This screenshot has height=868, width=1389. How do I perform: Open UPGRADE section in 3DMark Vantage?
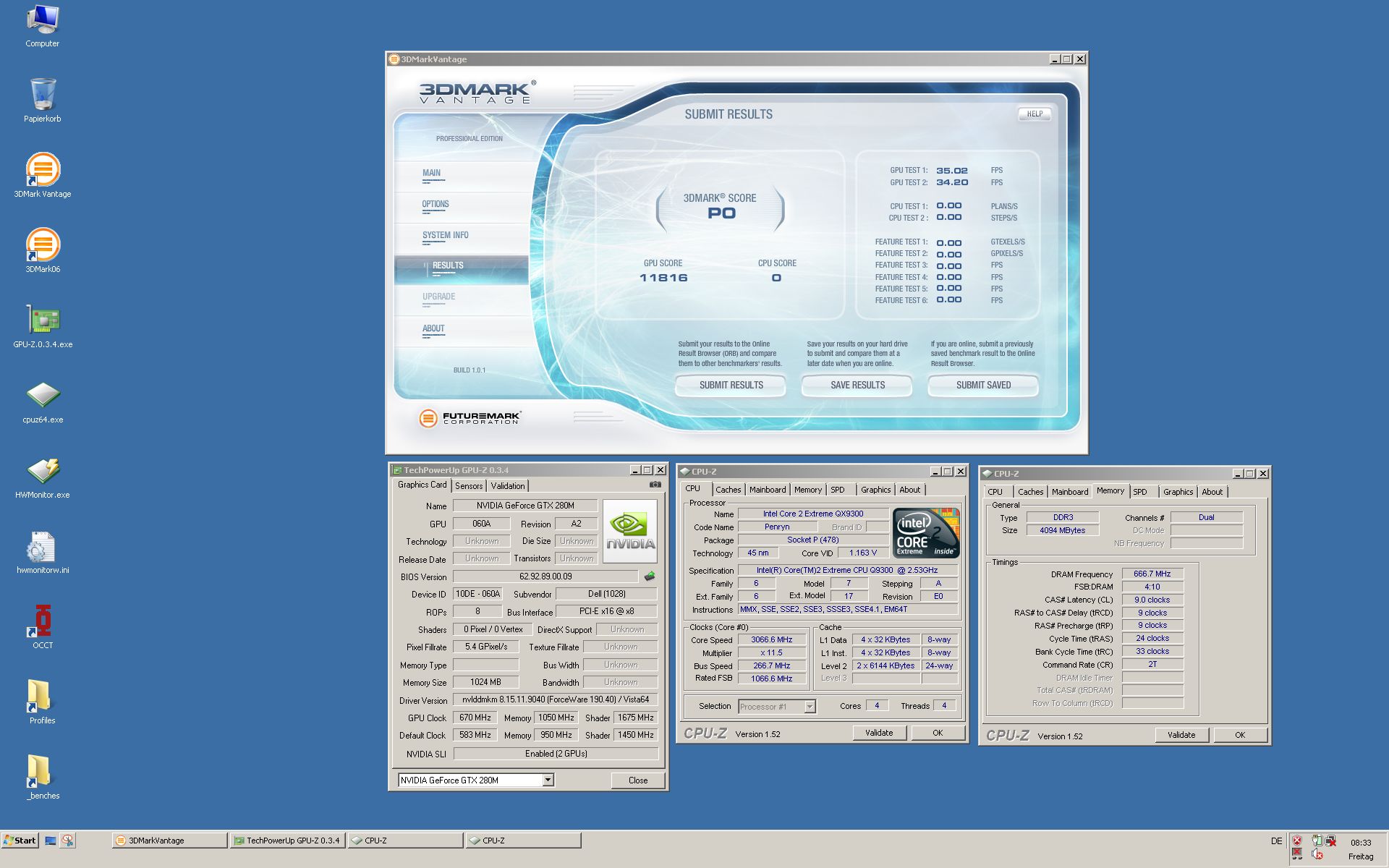tap(439, 297)
